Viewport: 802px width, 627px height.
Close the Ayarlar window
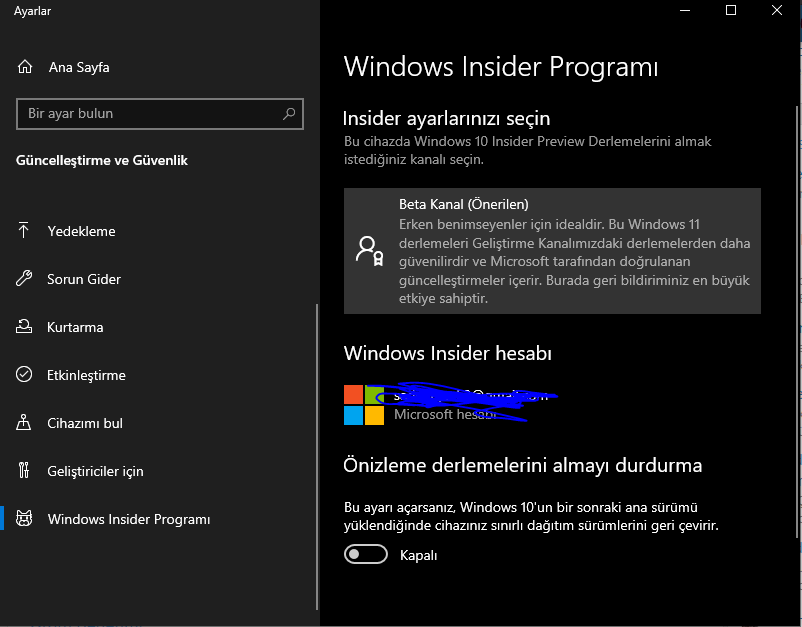tap(776, 10)
